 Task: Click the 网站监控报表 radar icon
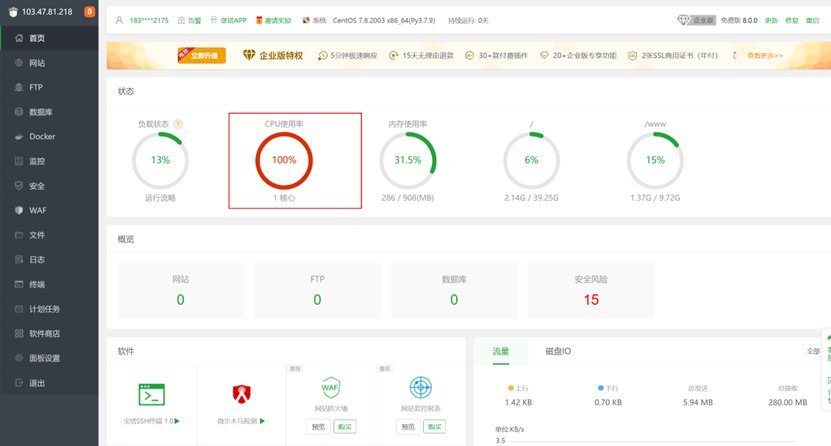(x=420, y=387)
